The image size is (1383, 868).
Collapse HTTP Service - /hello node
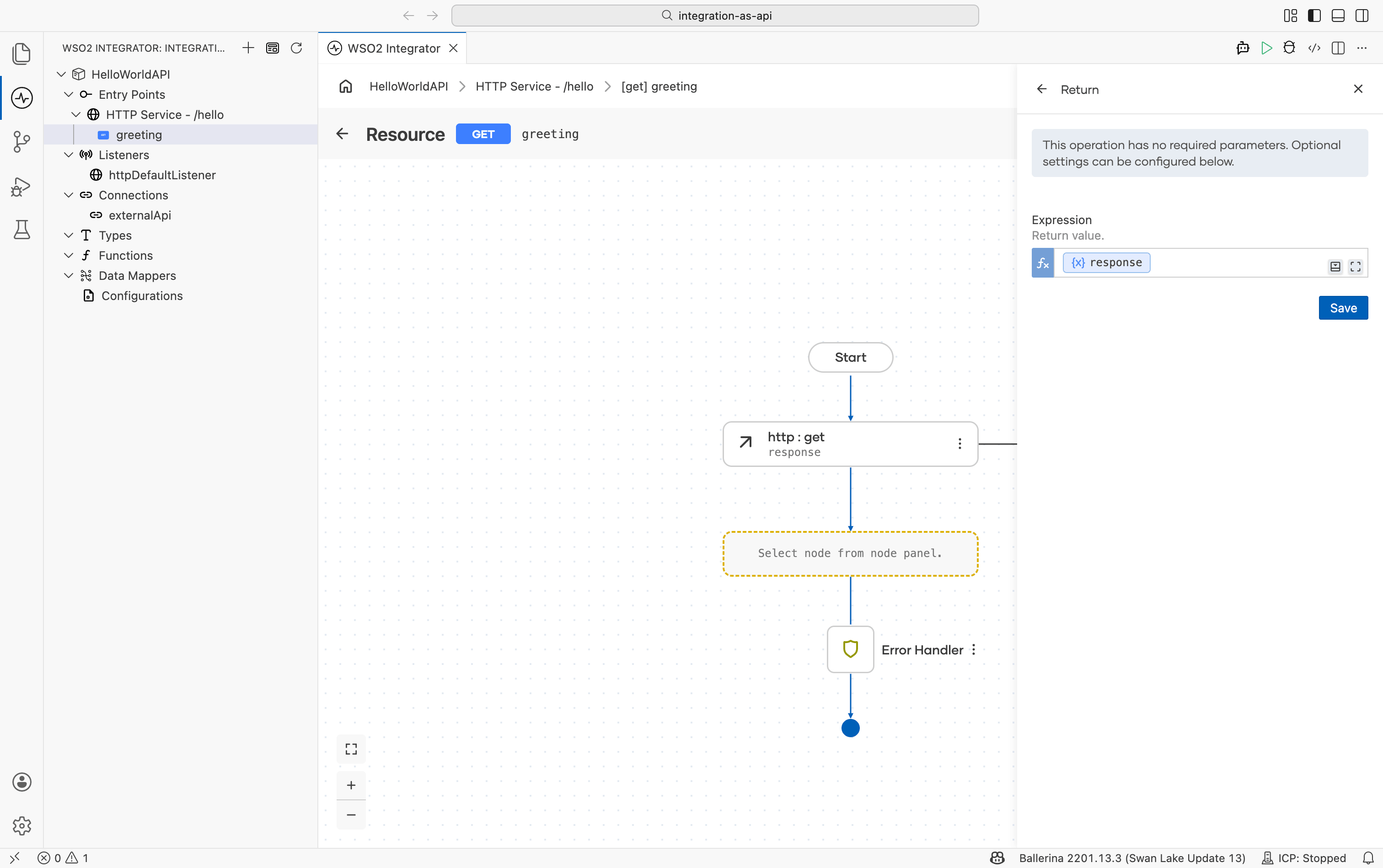pyautogui.click(x=76, y=114)
